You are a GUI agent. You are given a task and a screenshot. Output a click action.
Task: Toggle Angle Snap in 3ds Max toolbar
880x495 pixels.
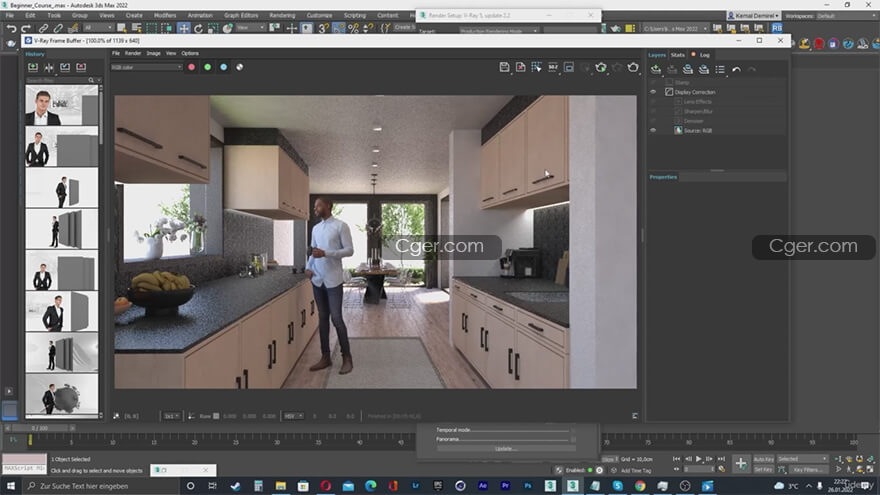click(338, 28)
